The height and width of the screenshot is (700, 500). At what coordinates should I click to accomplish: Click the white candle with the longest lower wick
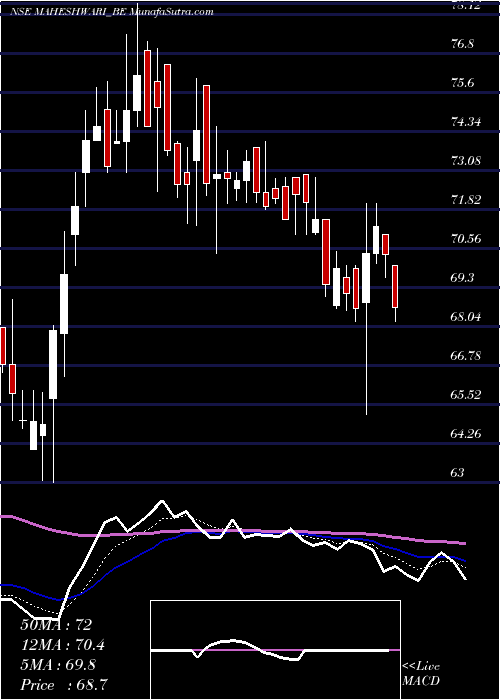[x=367, y=278]
